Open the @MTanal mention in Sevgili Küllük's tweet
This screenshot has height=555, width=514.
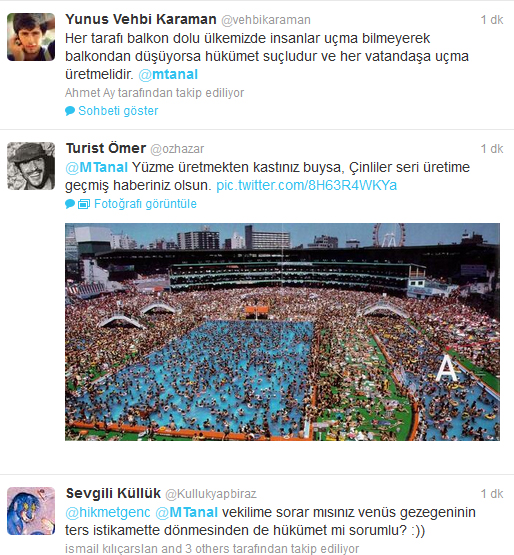[187, 512]
